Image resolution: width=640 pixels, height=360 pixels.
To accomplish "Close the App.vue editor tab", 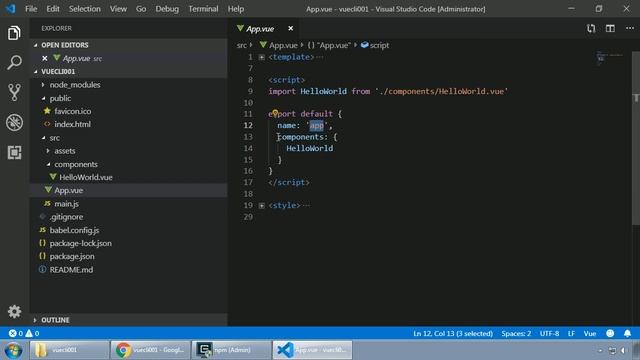I will click(290, 28).
